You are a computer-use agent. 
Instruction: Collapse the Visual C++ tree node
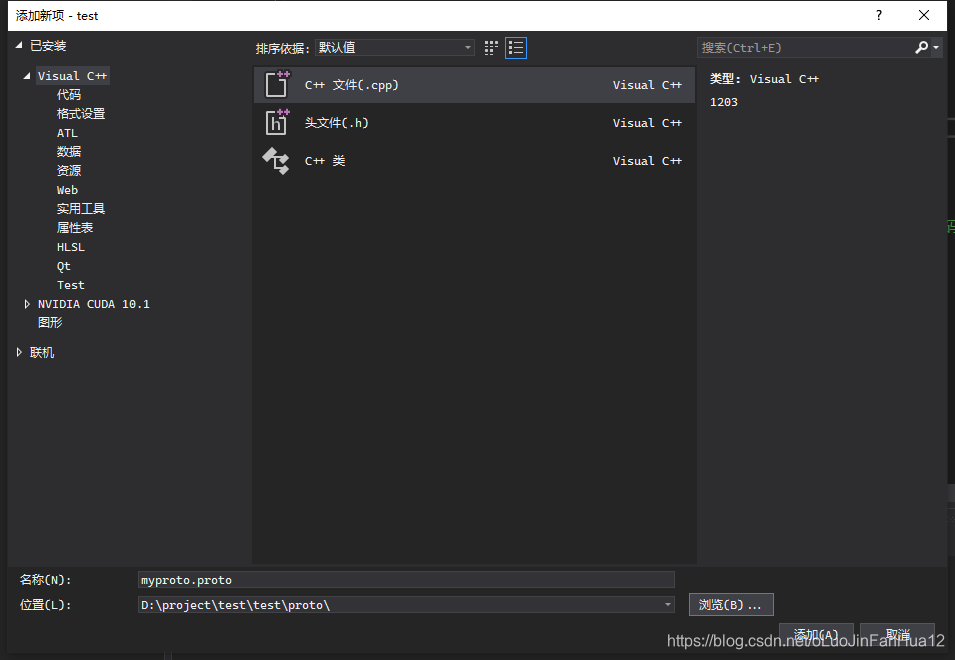(x=27, y=76)
